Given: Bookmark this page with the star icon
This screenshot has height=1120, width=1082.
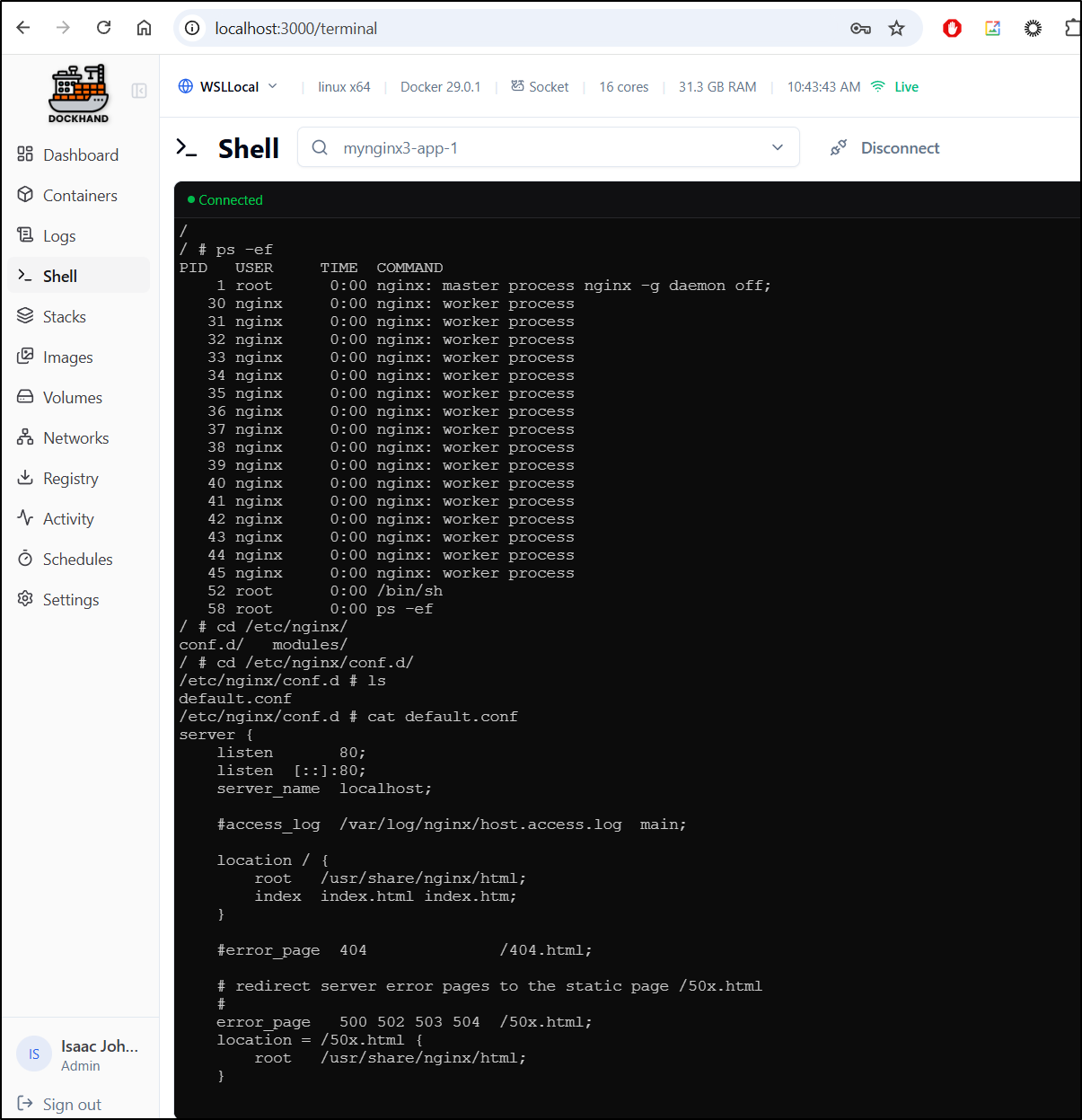Looking at the screenshot, I should pos(896,29).
